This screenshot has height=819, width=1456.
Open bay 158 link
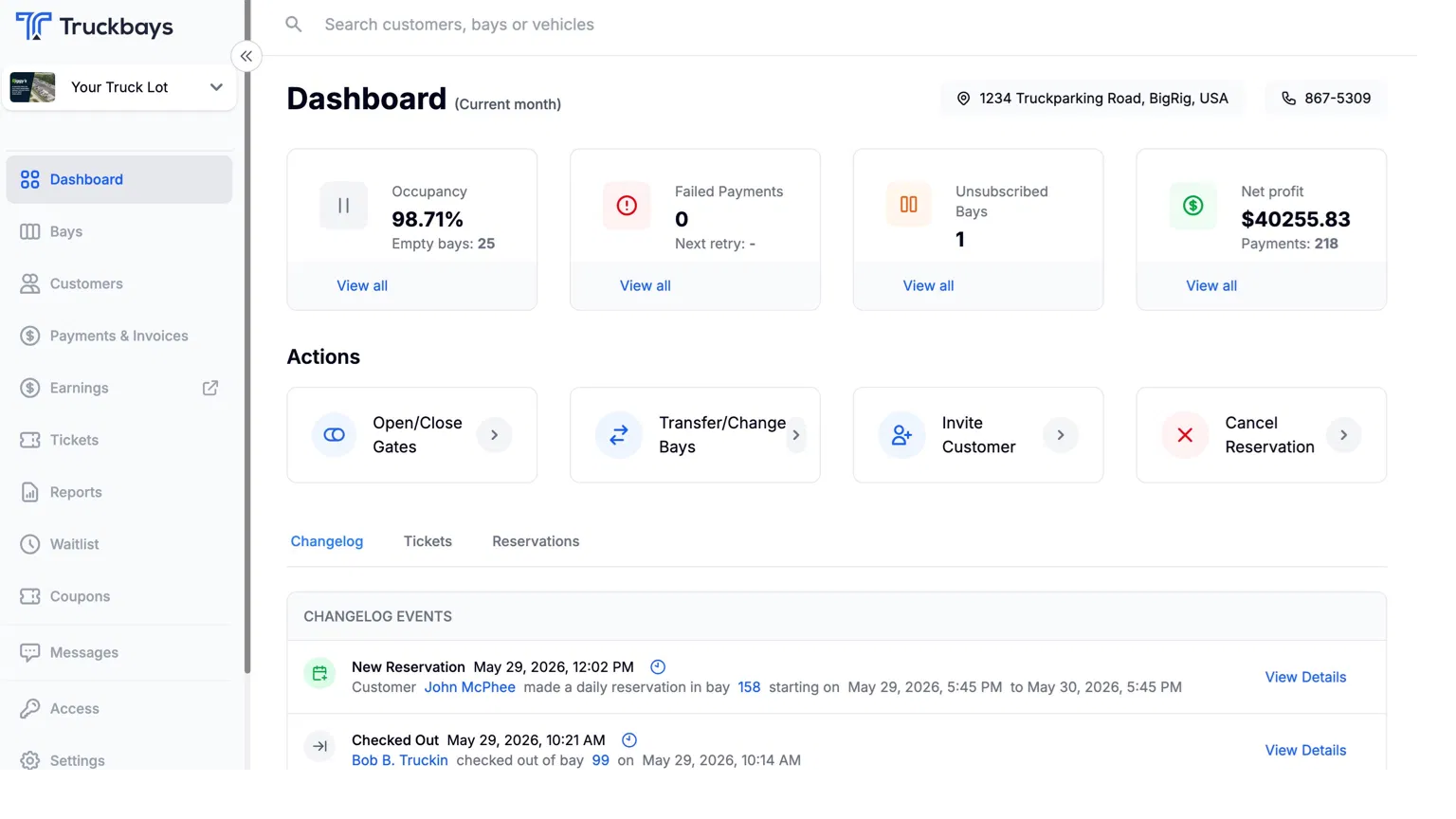749,687
